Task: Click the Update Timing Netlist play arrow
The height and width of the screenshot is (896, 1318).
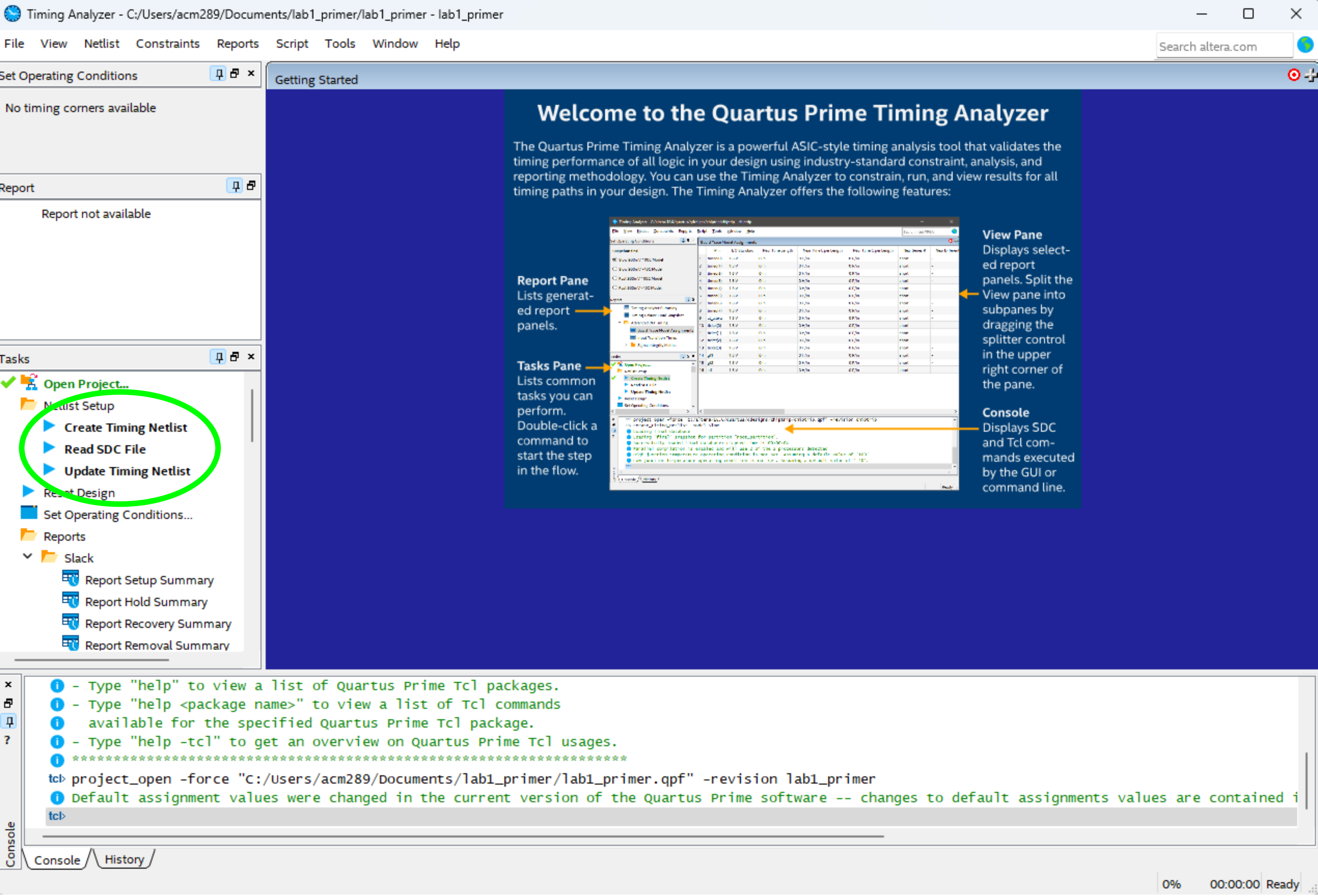Action: coord(49,470)
